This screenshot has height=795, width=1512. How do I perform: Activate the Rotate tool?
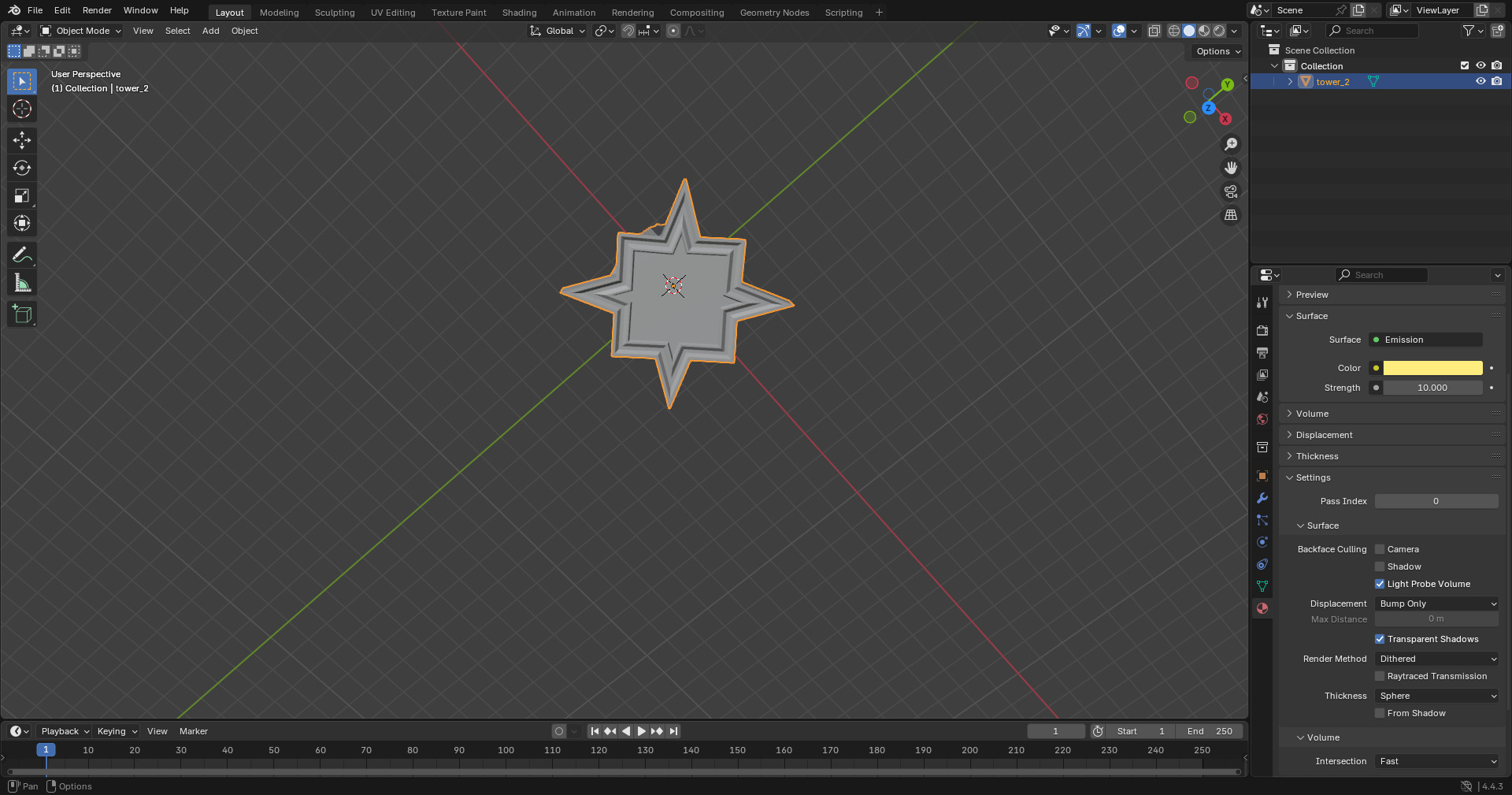(x=22, y=168)
